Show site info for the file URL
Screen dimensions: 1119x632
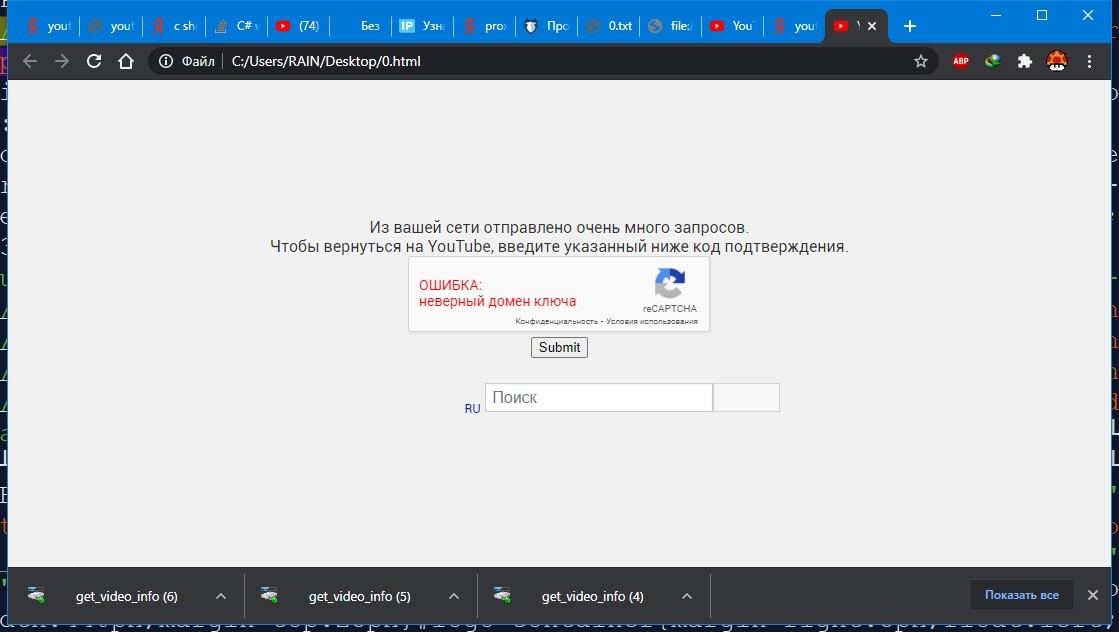(x=166, y=61)
